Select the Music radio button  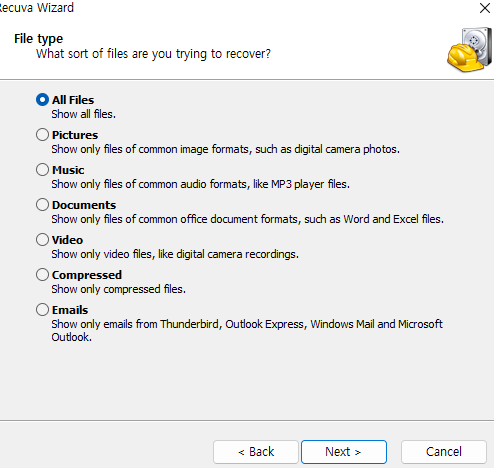pyautogui.click(x=42, y=170)
